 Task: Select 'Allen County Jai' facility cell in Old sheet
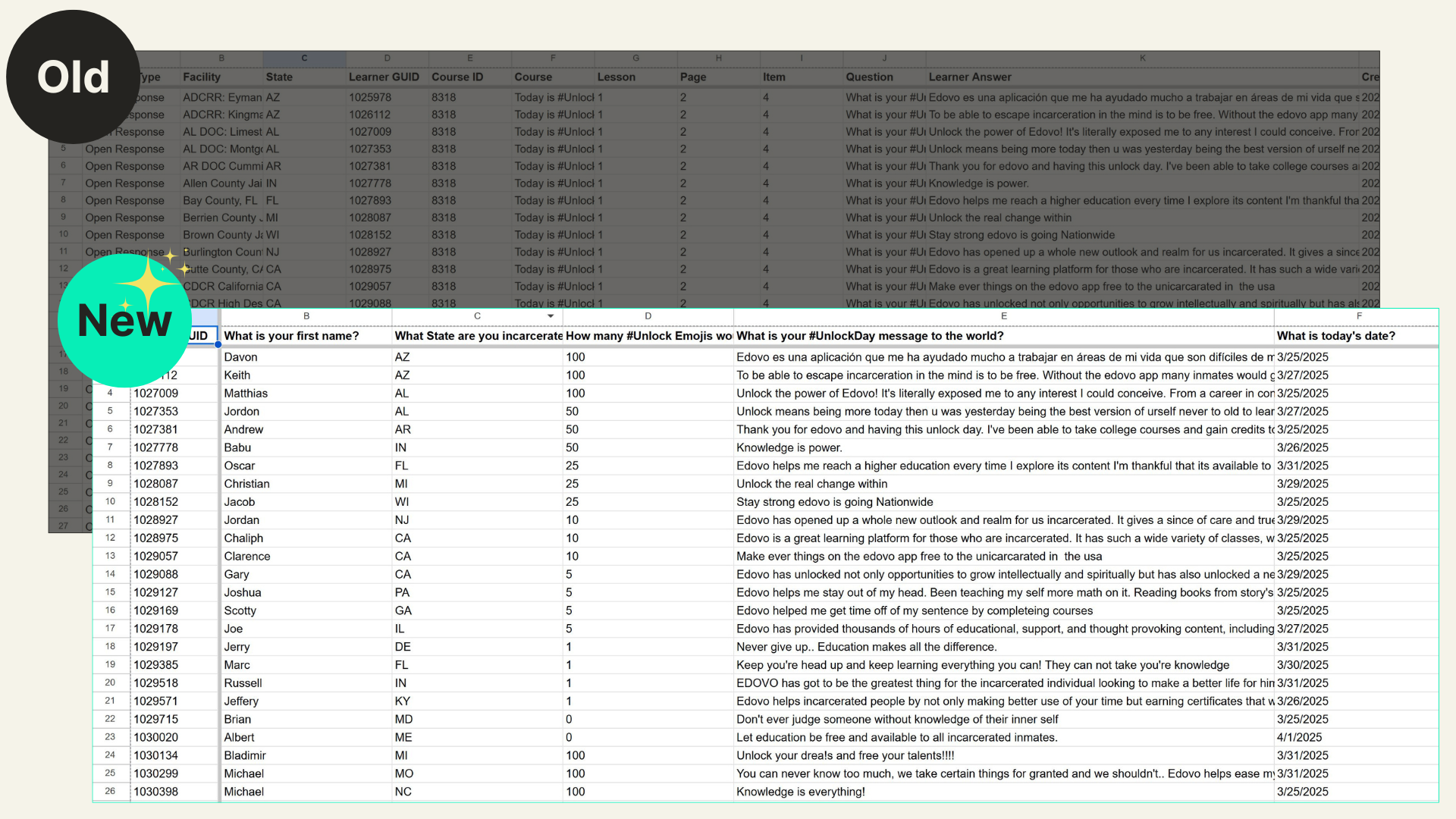[221, 184]
